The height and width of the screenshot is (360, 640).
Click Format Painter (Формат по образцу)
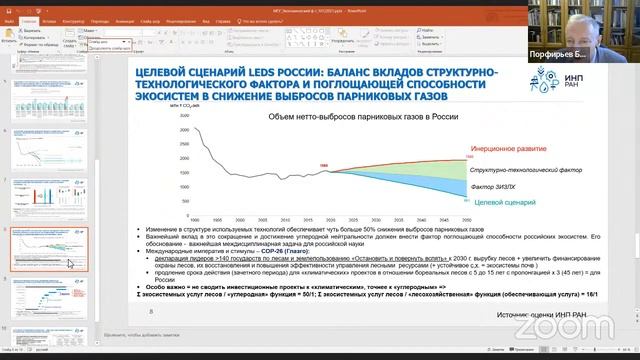pos(38,44)
